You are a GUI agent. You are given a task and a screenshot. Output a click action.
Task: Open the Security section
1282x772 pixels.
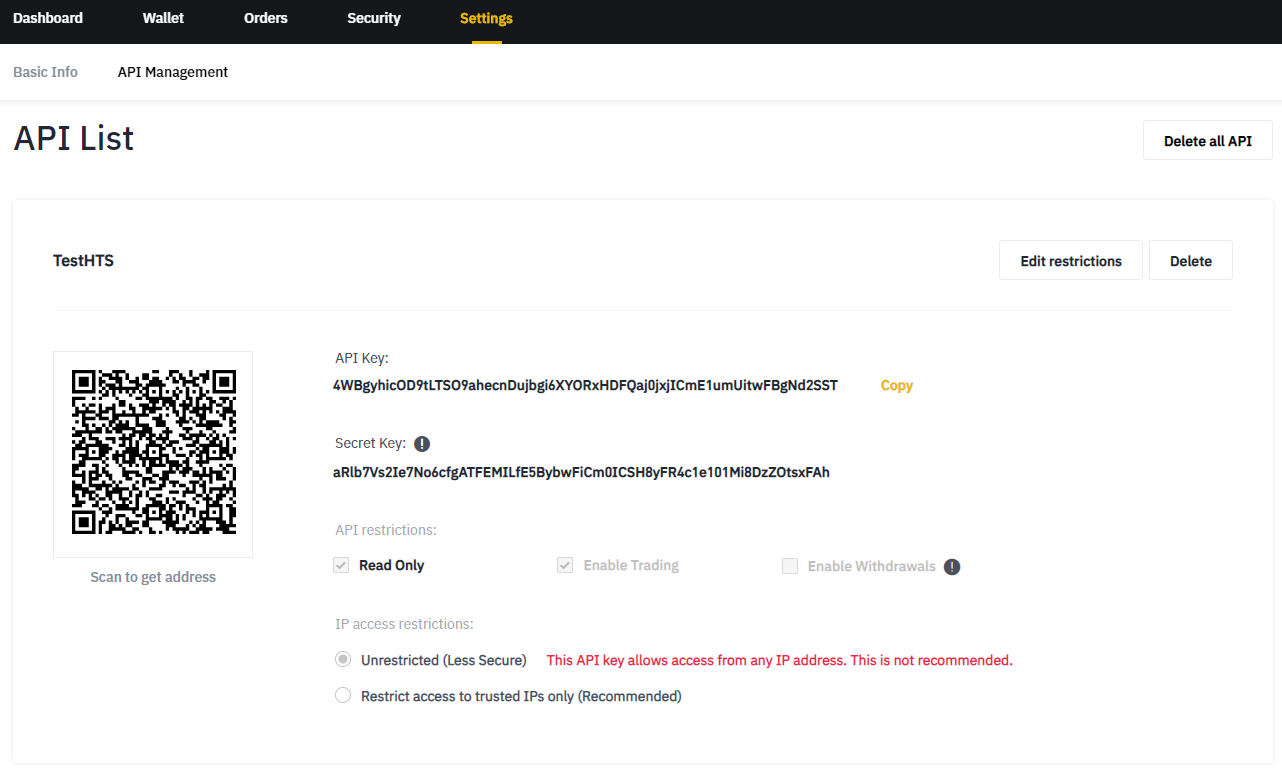tap(373, 18)
